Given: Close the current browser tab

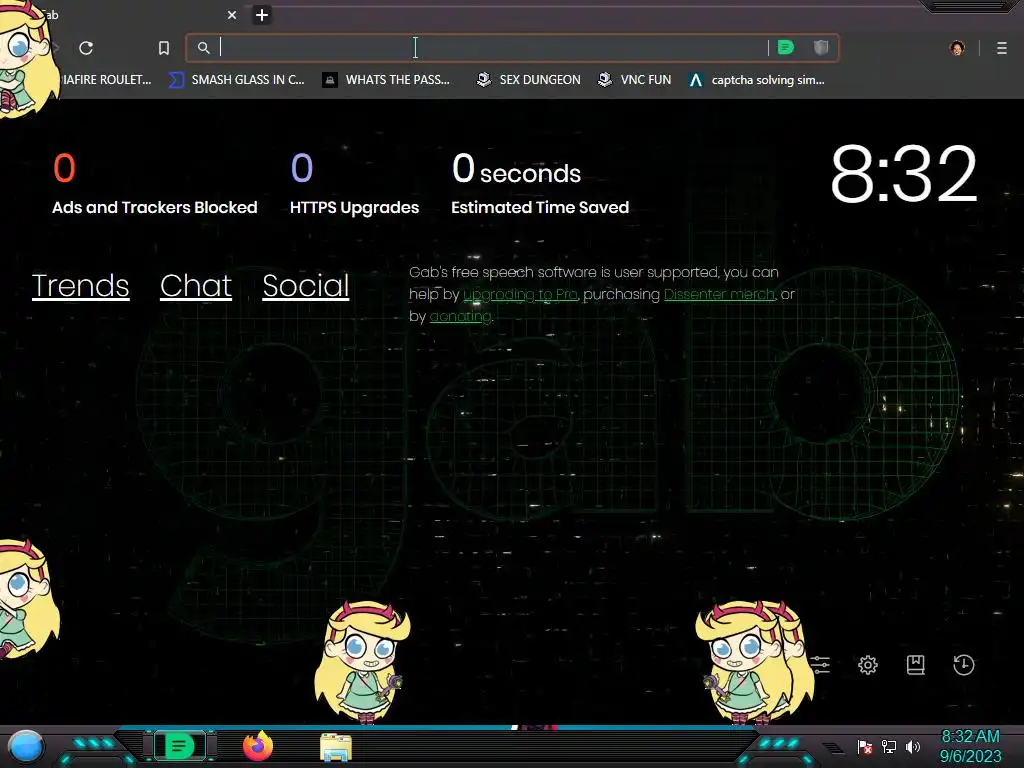Looking at the screenshot, I should coord(232,14).
